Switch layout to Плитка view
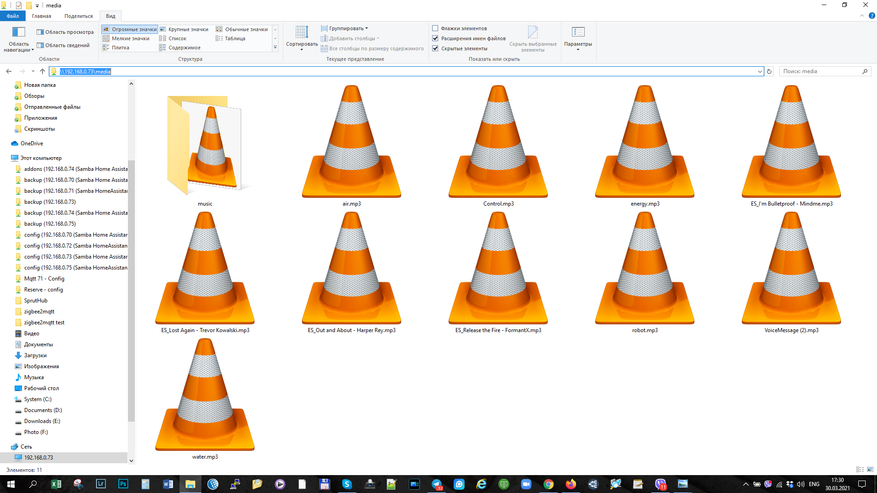 tap(116, 48)
